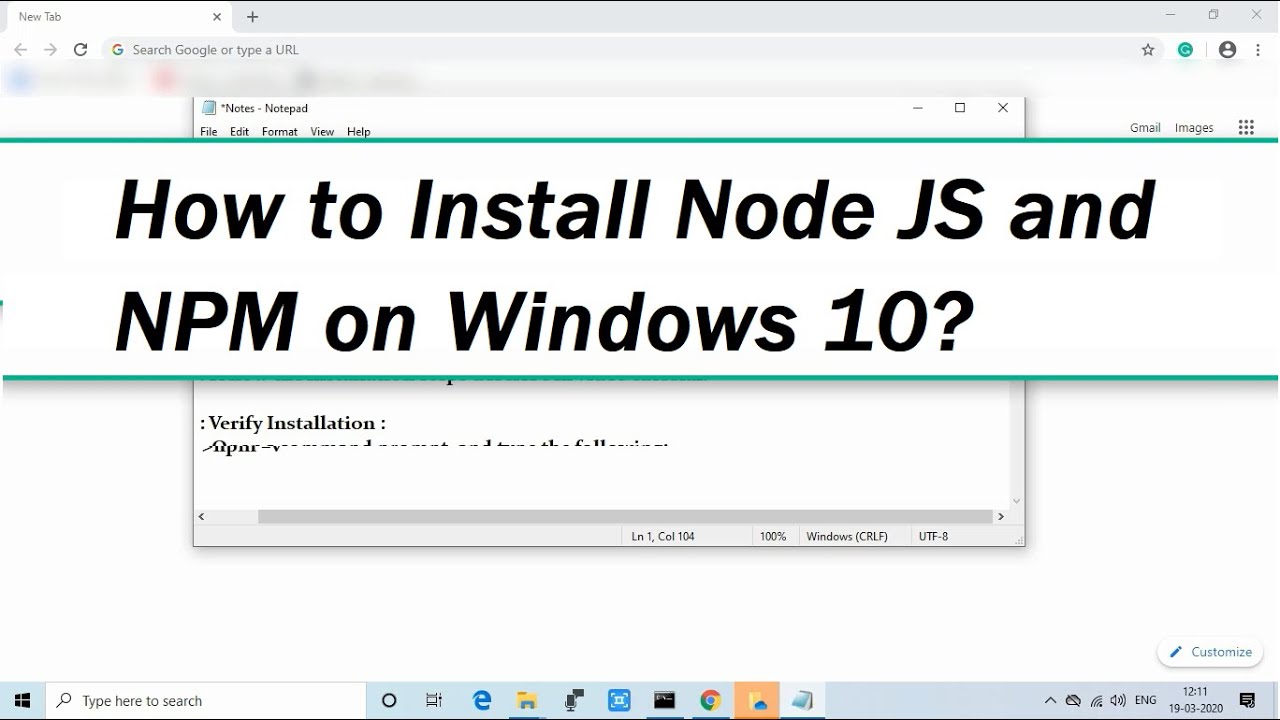Go back using Chrome's back arrow
Image resolution: width=1280 pixels, height=720 pixels.
20,50
